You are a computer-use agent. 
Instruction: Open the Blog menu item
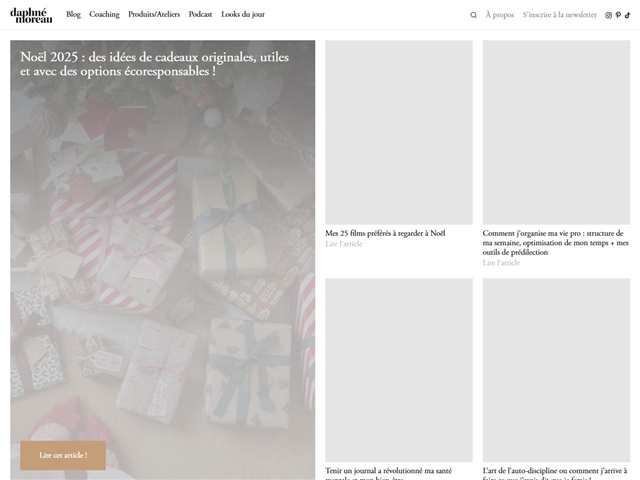[73, 15]
